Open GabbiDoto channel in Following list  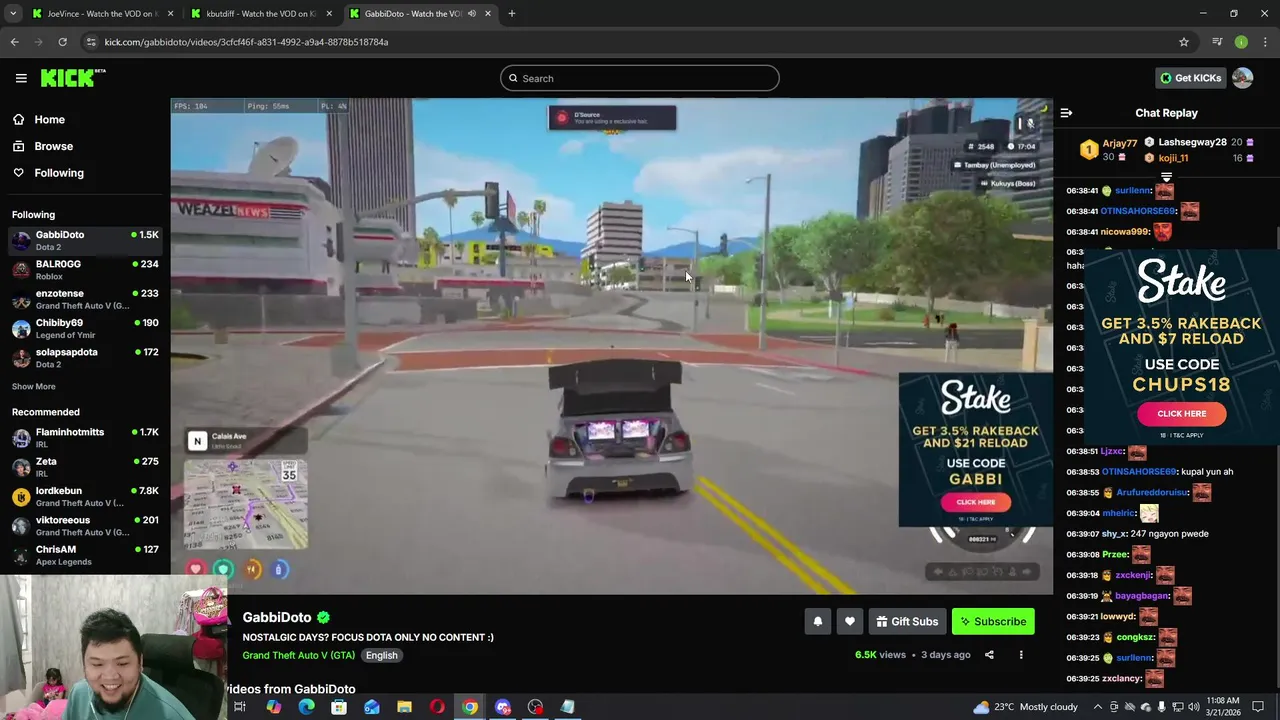[x=85, y=240]
